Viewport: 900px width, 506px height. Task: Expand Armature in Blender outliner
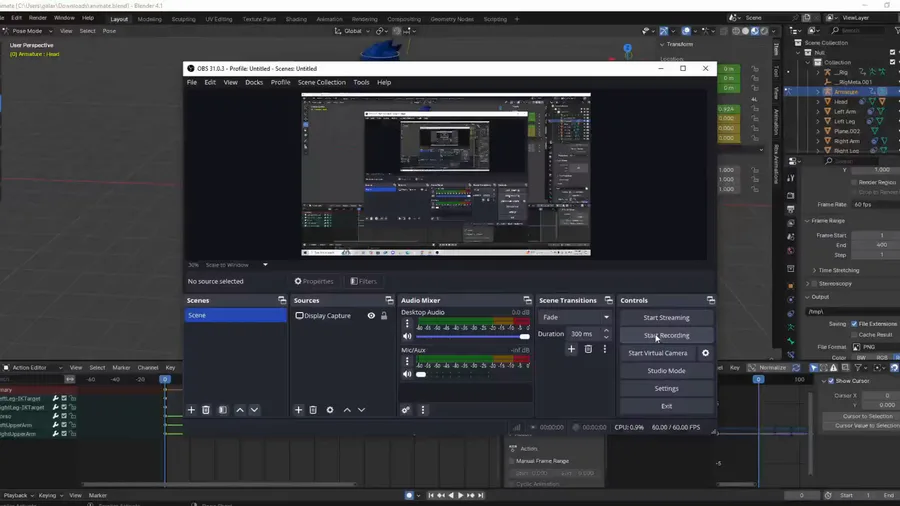click(818, 92)
